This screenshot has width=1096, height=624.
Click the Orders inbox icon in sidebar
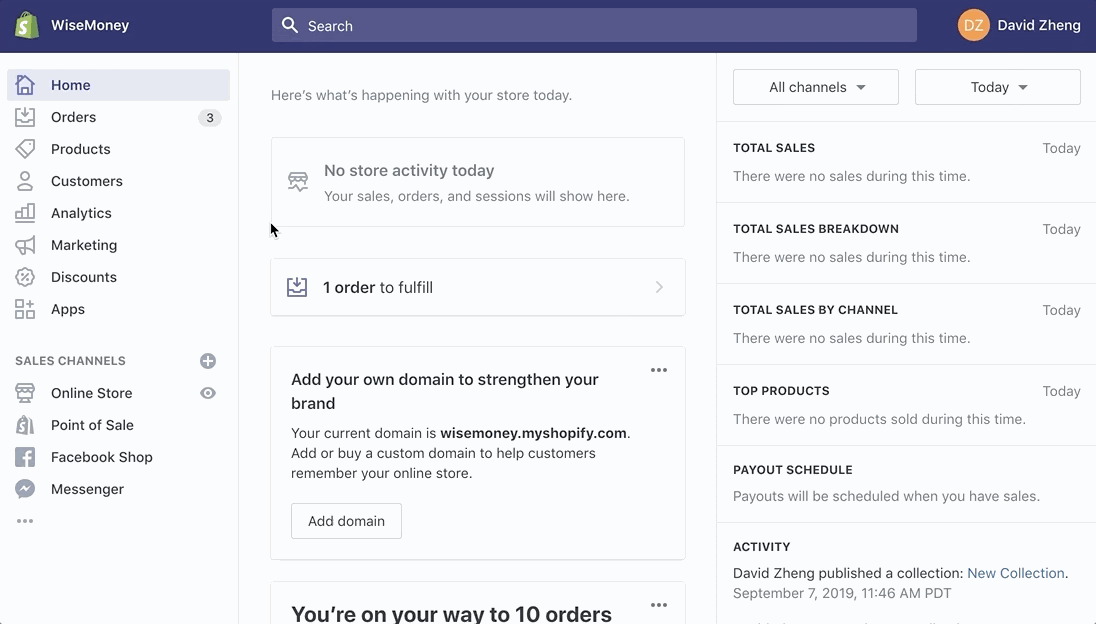[x=25, y=117]
